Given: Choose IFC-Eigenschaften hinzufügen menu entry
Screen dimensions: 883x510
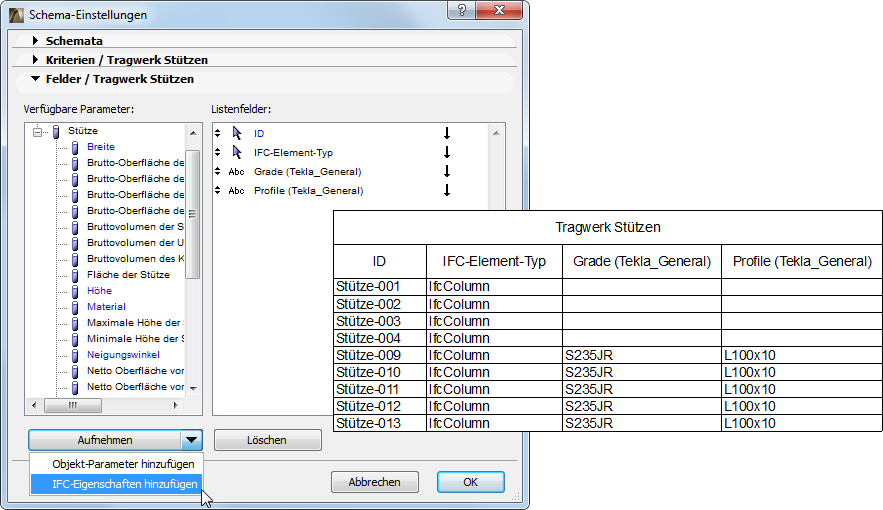Looking at the screenshot, I should coord(117,484).
